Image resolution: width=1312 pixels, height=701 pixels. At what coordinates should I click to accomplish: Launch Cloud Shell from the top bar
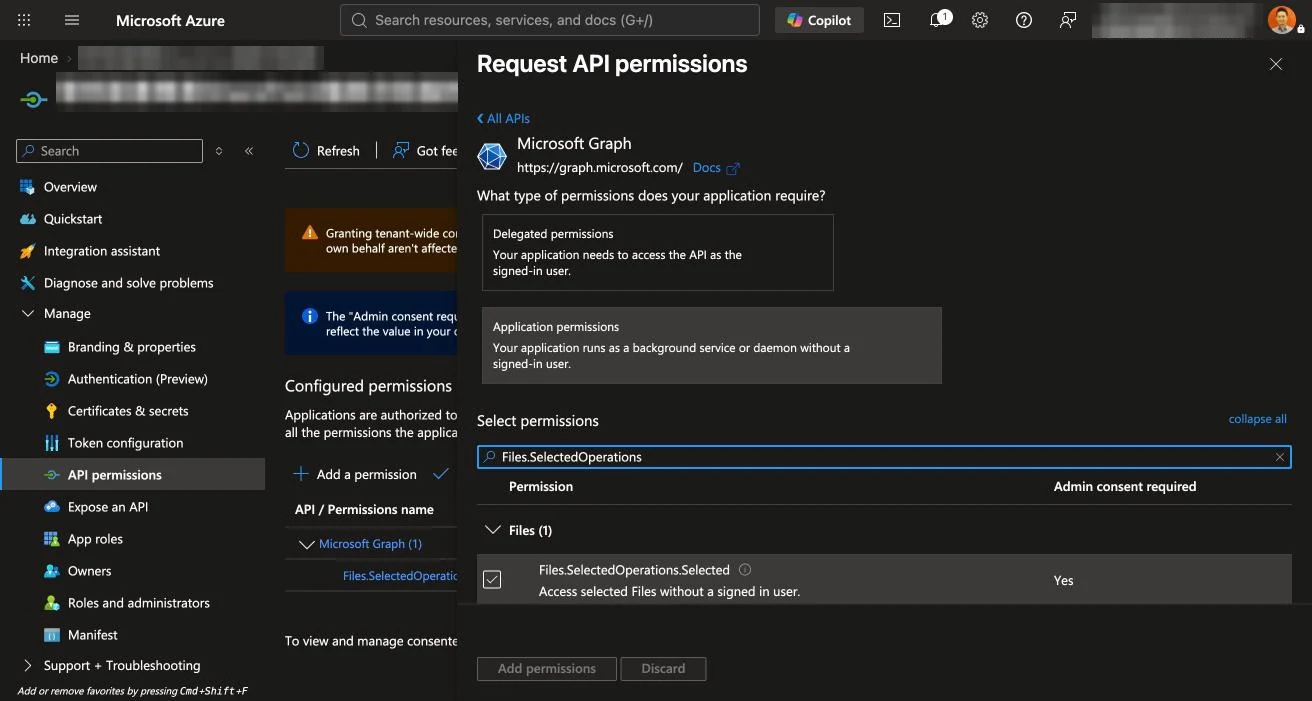pos(892,20)
